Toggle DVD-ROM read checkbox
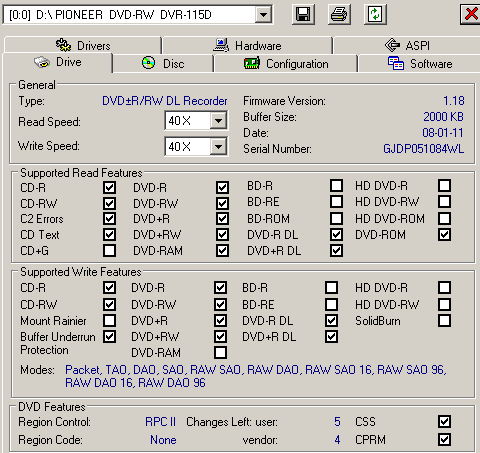The height and width of the screenshot is (453, 480). [444, 234]
